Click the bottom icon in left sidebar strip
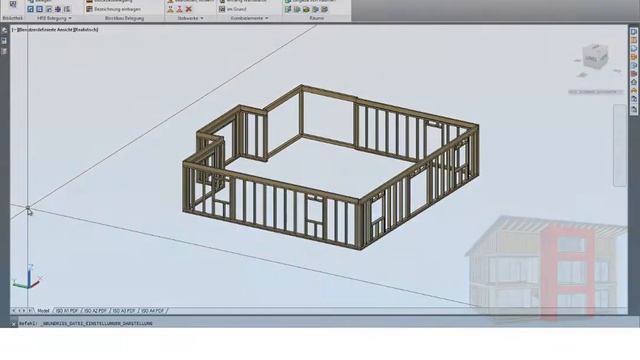This screenshot has width=640, height=360. [x=4, y=51]
